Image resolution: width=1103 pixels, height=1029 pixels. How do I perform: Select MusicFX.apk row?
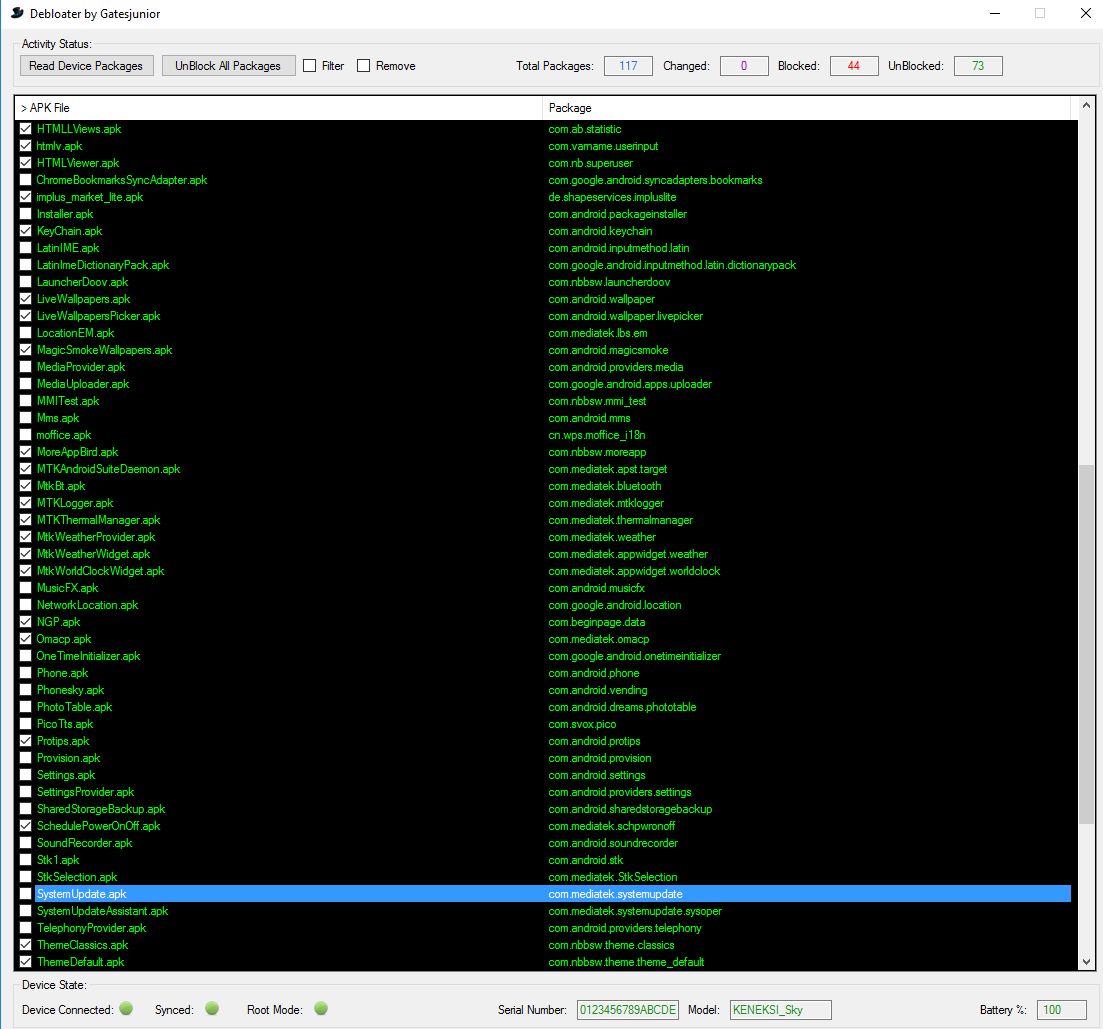coord(543,588)
